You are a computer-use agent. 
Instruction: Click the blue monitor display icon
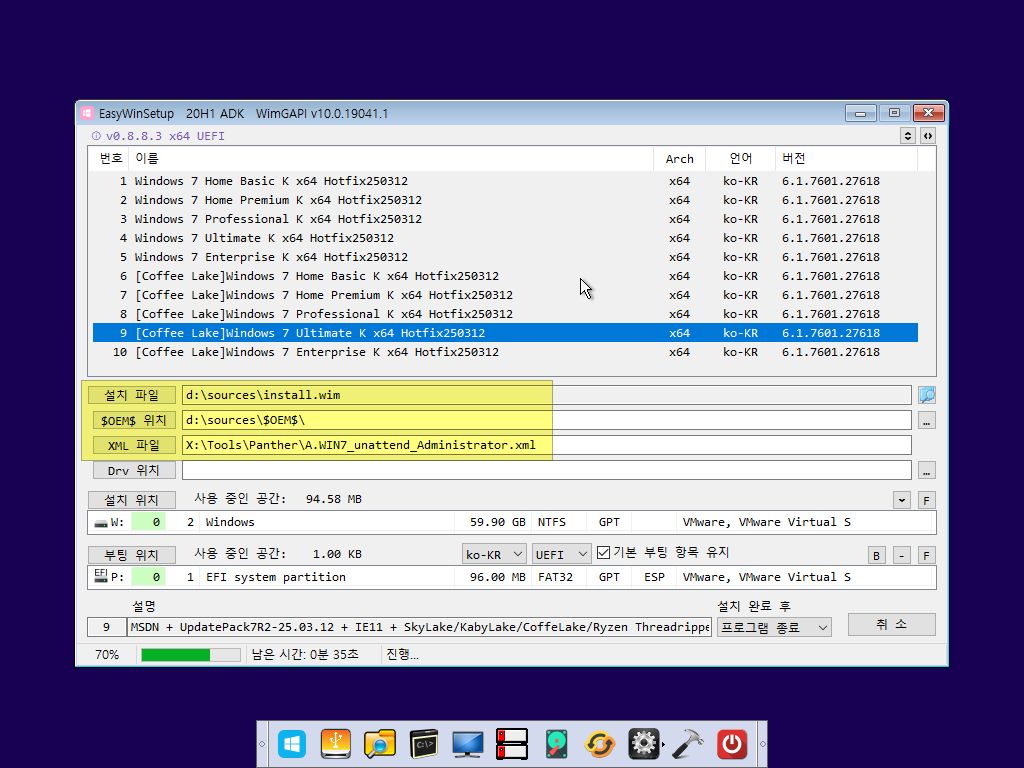point(468,744)
